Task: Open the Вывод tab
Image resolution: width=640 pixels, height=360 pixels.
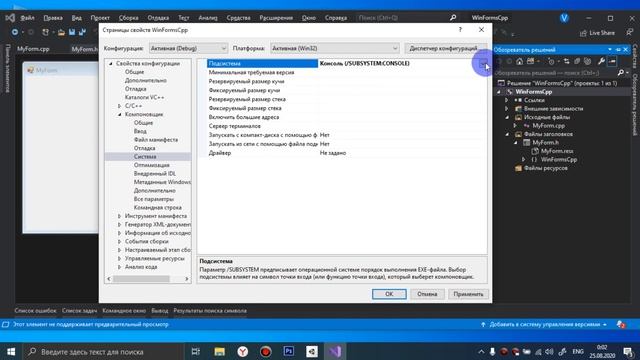Action: point(160,311)
